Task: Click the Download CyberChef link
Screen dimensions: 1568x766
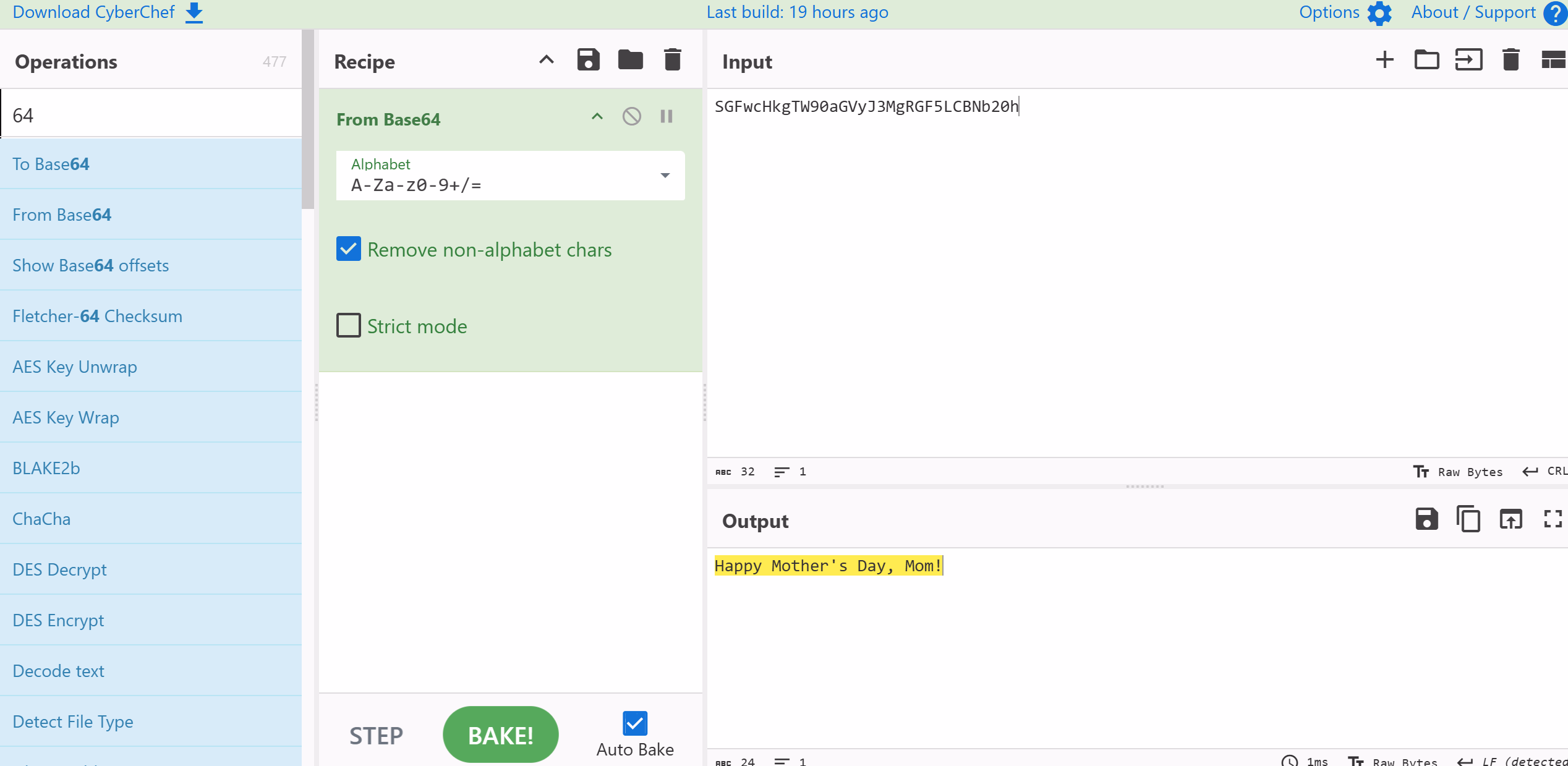Action: [x=94, y=12]
